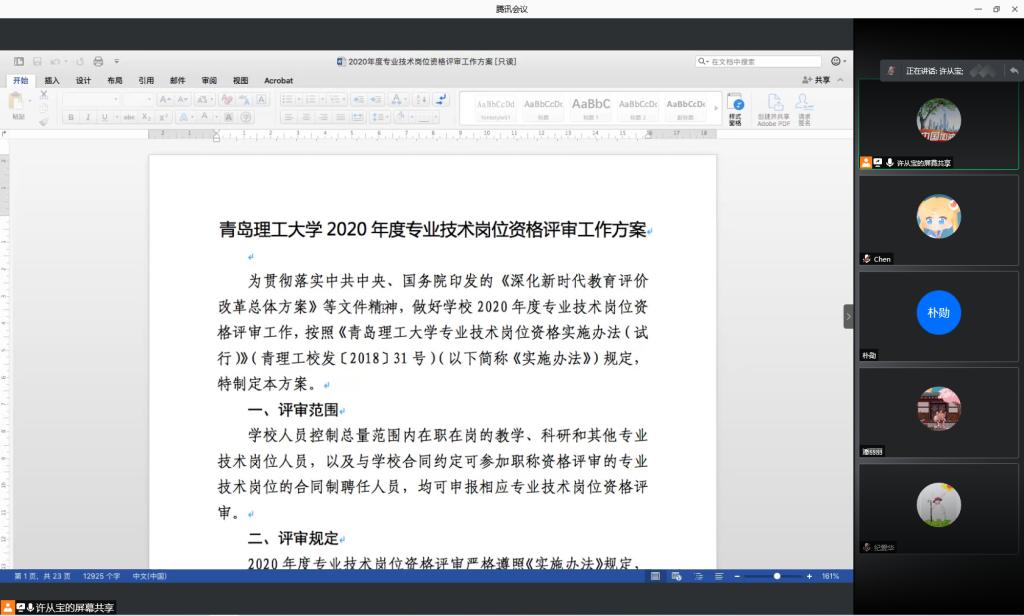Click the Request Signature icon
Viewport: 1024px width, 616px height.
[x=804, y=108]
